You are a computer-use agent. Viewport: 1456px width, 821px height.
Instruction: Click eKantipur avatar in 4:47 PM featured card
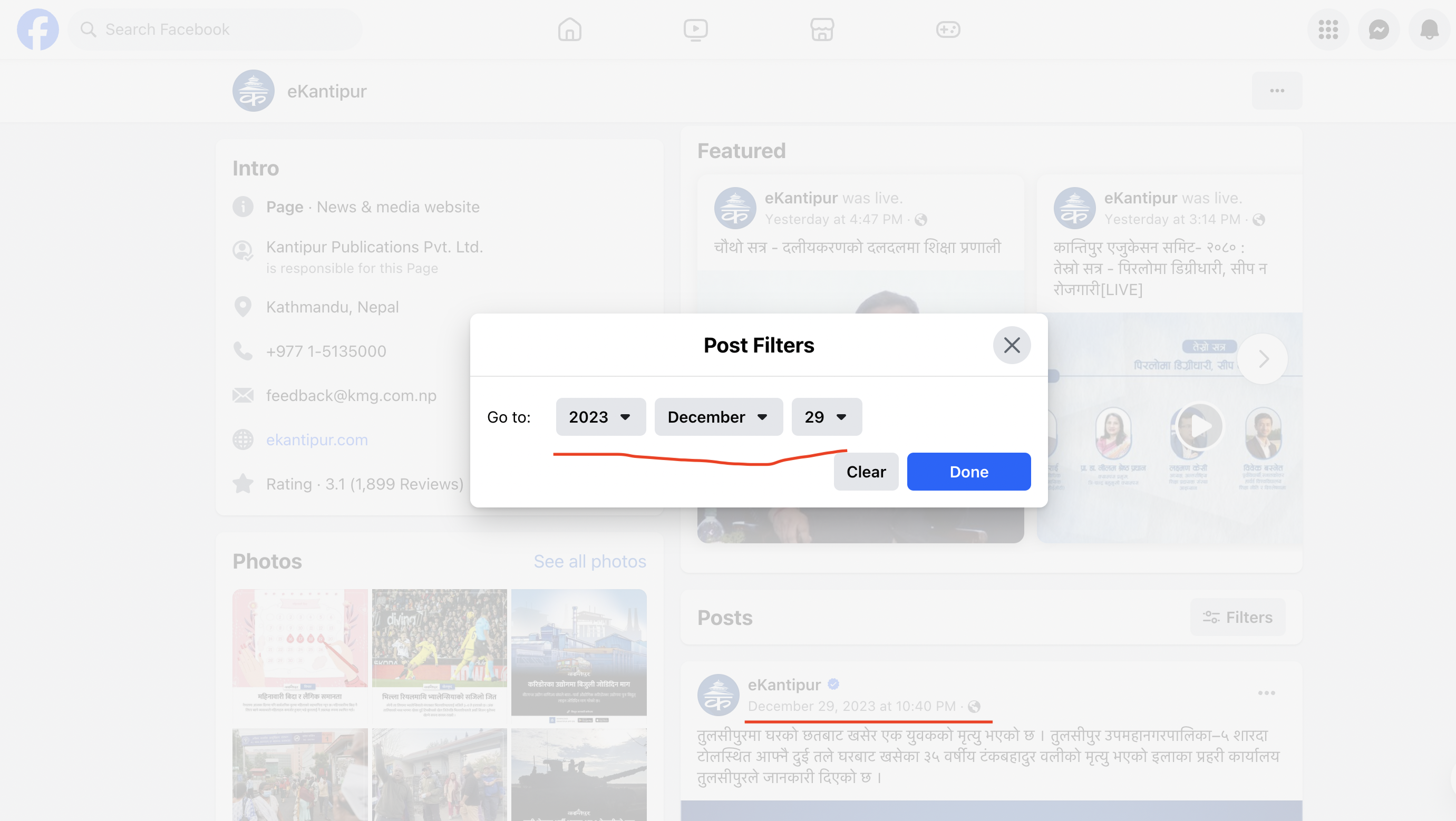click(x=735, y=208)
